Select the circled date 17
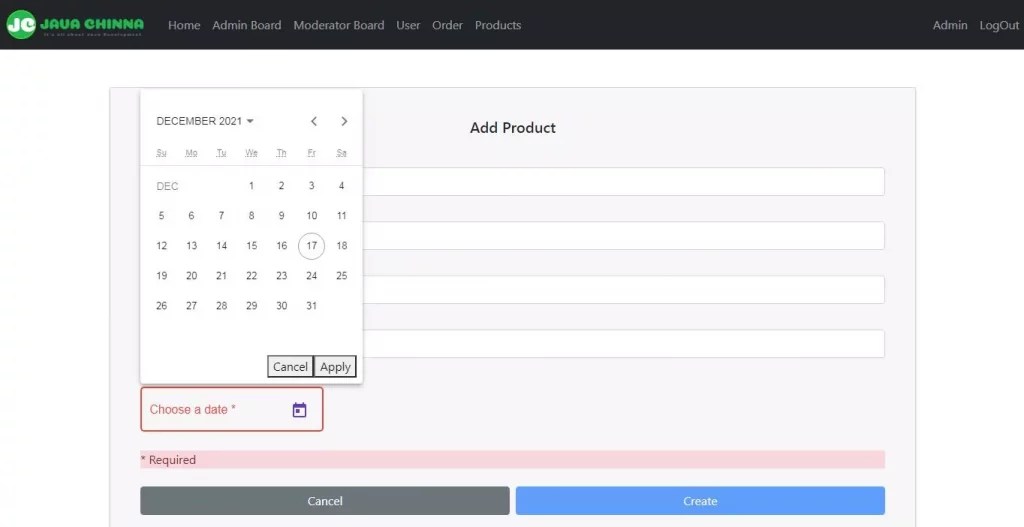This screenshot has height=527, width=1024. (x=312, y=246)
